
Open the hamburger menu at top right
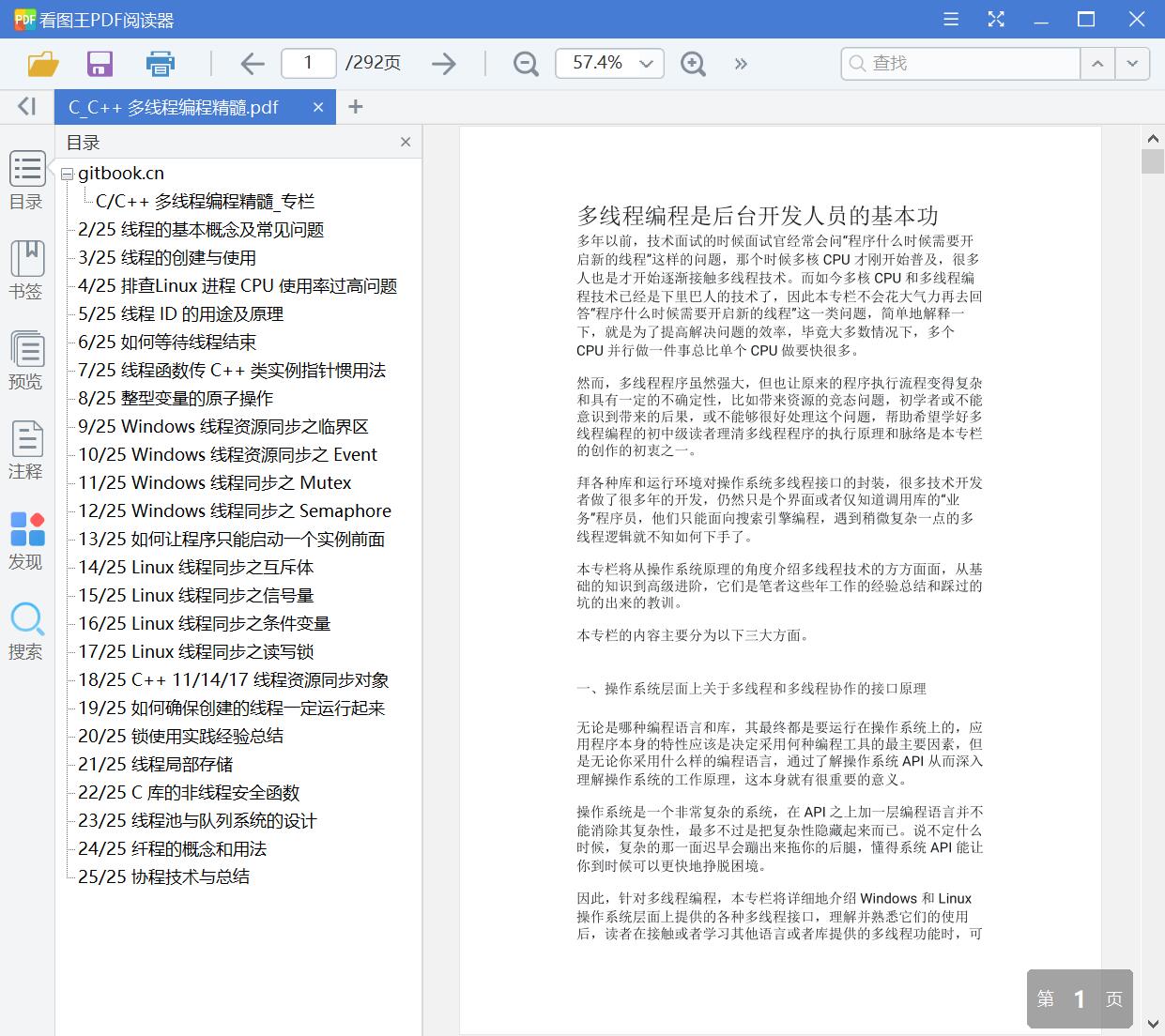click(950, 19)
